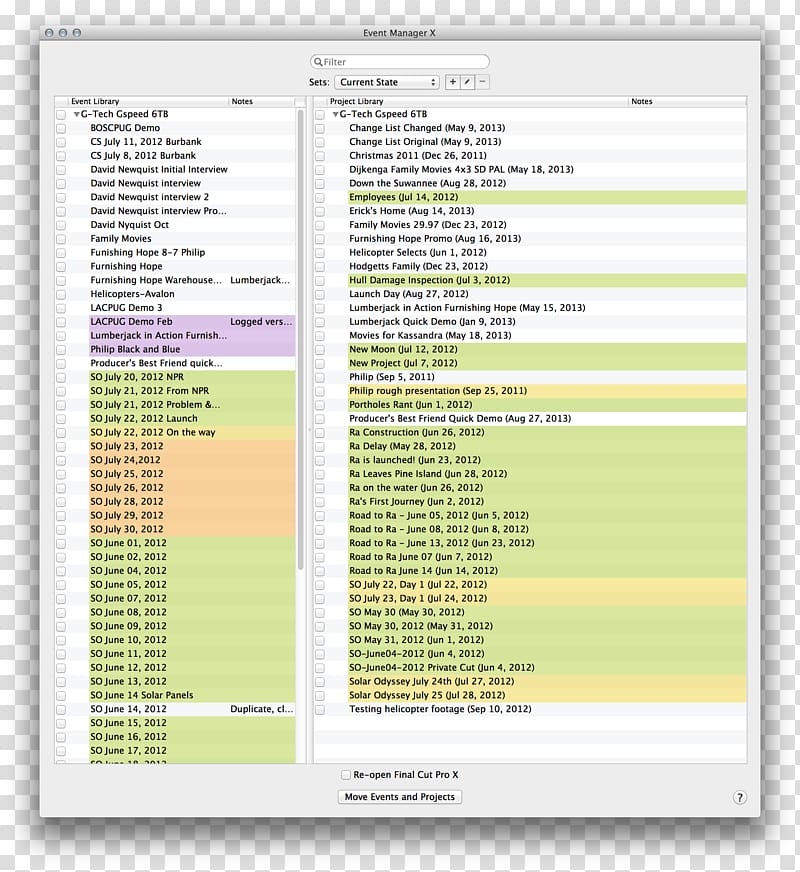Viewport: 800px width, 872px height.
Task: Select the Solar Odyssey July 24th project
Action: pos(431,682)
